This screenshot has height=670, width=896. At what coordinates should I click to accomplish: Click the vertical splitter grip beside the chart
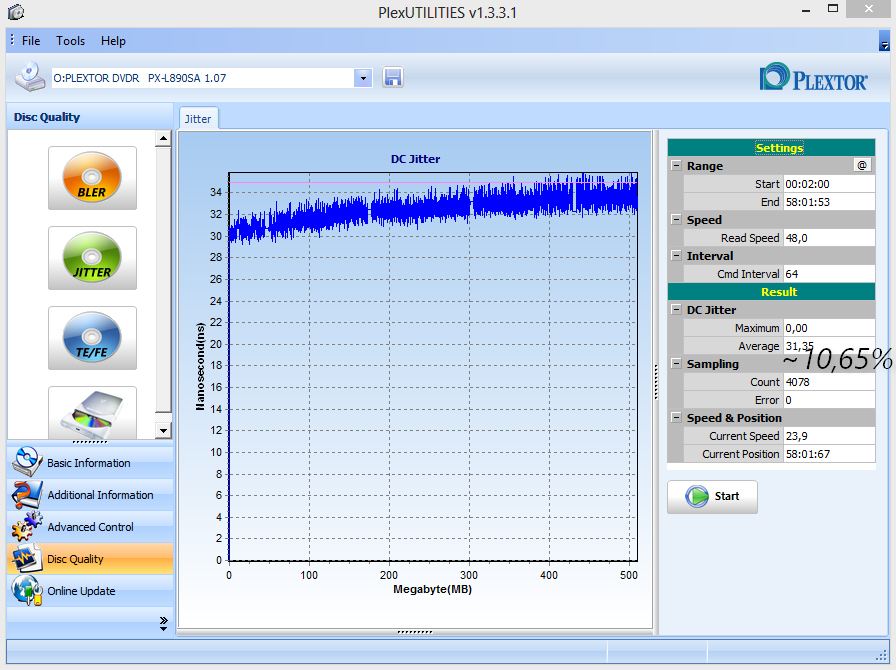pyautogui.click(x=655, y=382)
